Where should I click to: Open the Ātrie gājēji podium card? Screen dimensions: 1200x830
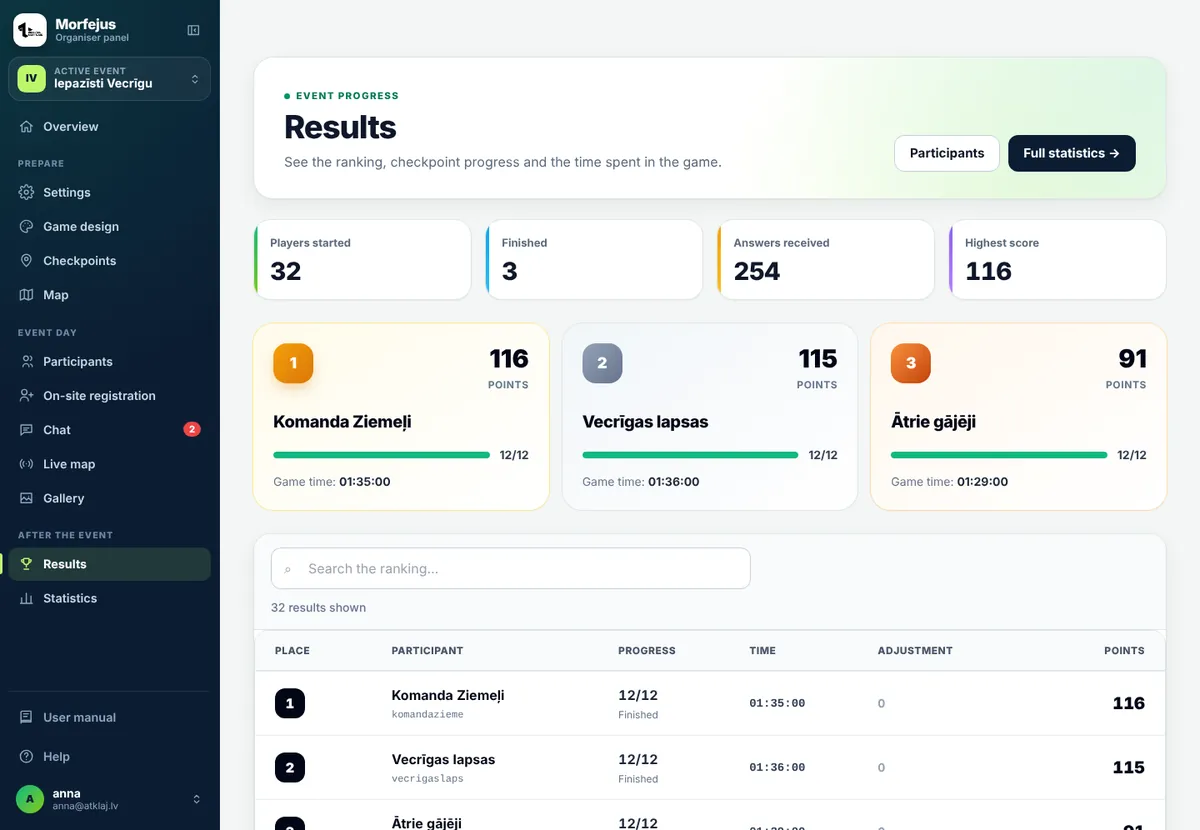(x=1019, y=417)
